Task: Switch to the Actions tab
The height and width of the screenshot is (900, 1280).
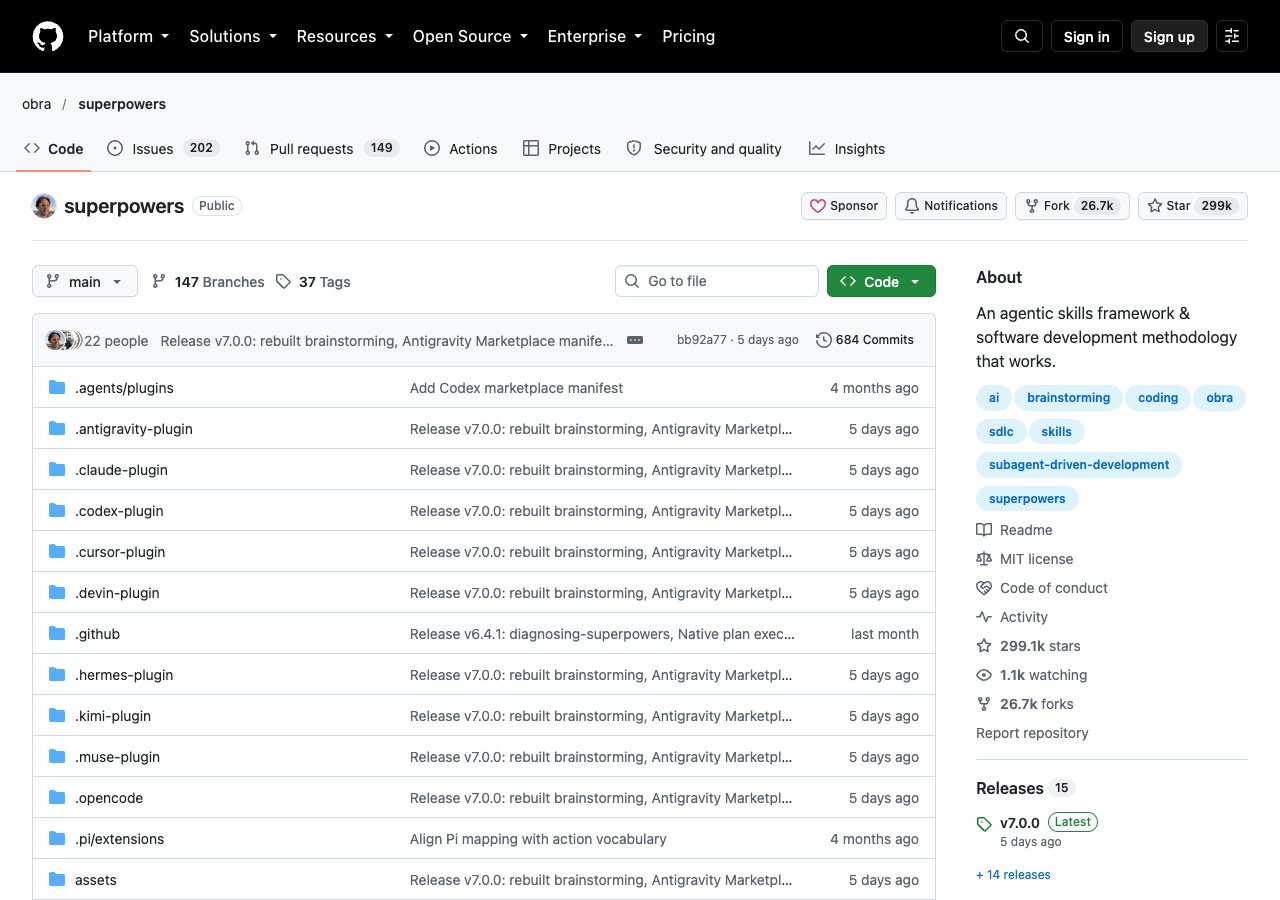Action: click(x=460, y=149)
